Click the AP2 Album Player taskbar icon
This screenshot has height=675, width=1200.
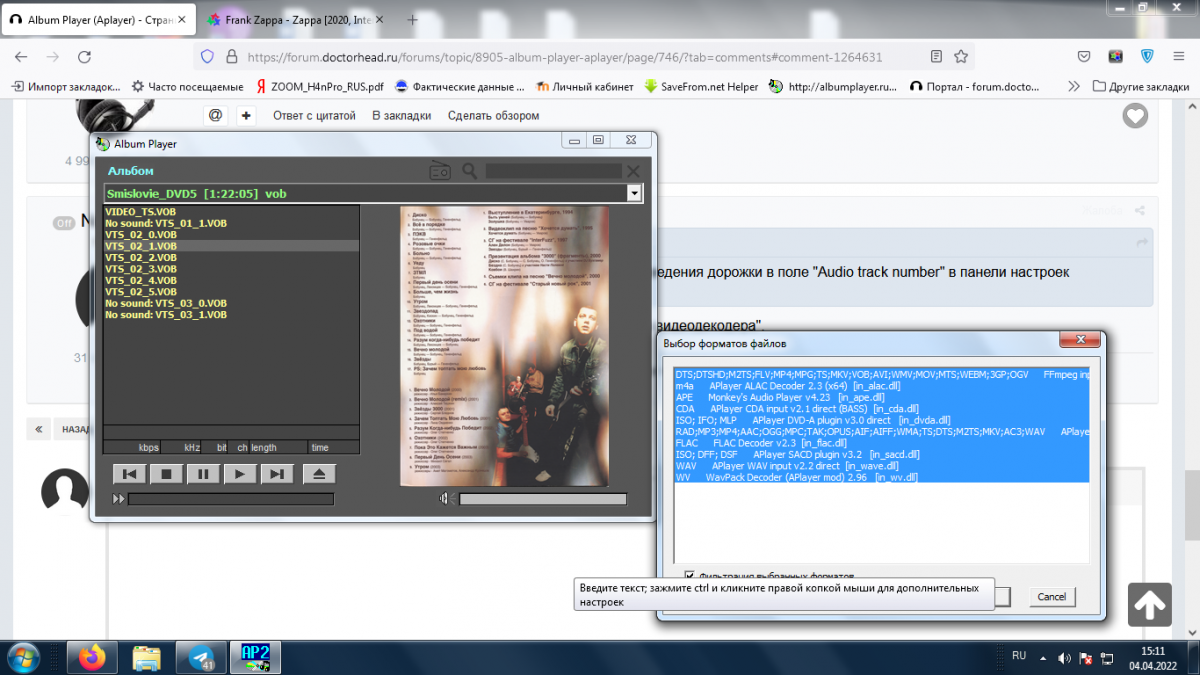pyautogui.click(x=255, y=657)
